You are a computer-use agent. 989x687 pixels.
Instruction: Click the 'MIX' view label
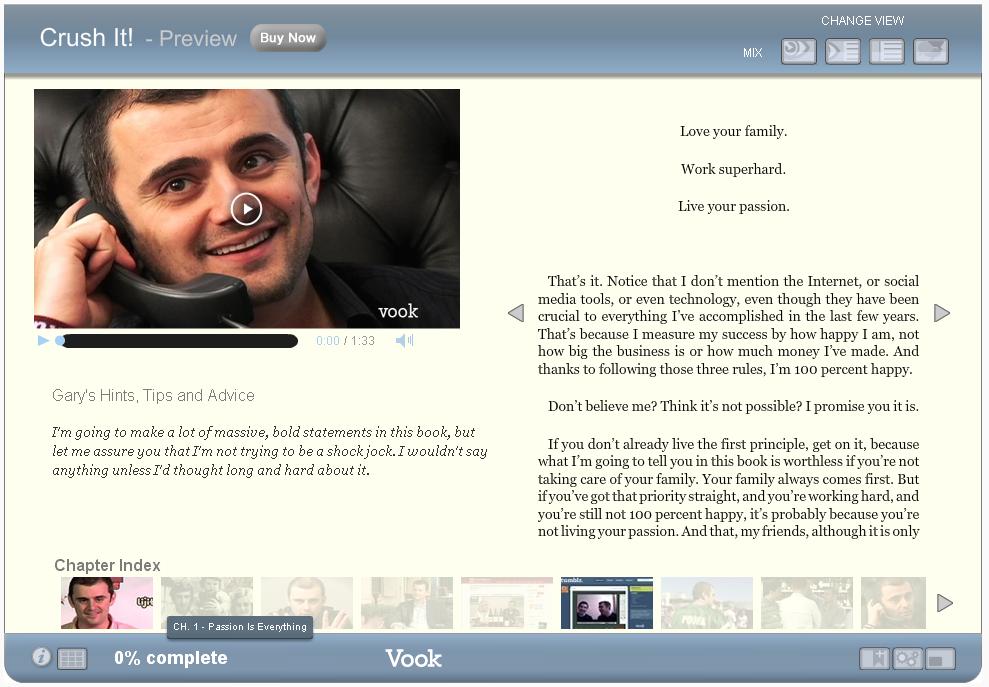click(x=752, y=53)
